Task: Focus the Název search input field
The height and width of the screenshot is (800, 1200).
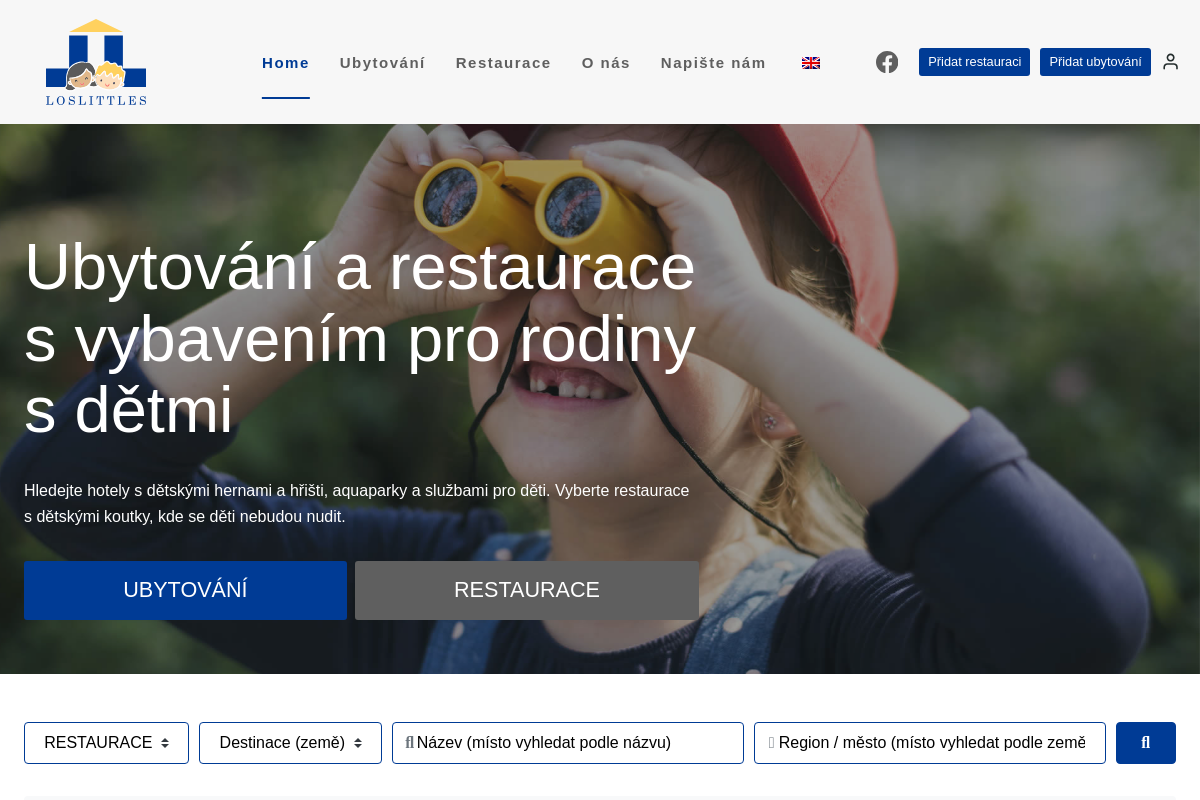Action: [x=568, y=743]
